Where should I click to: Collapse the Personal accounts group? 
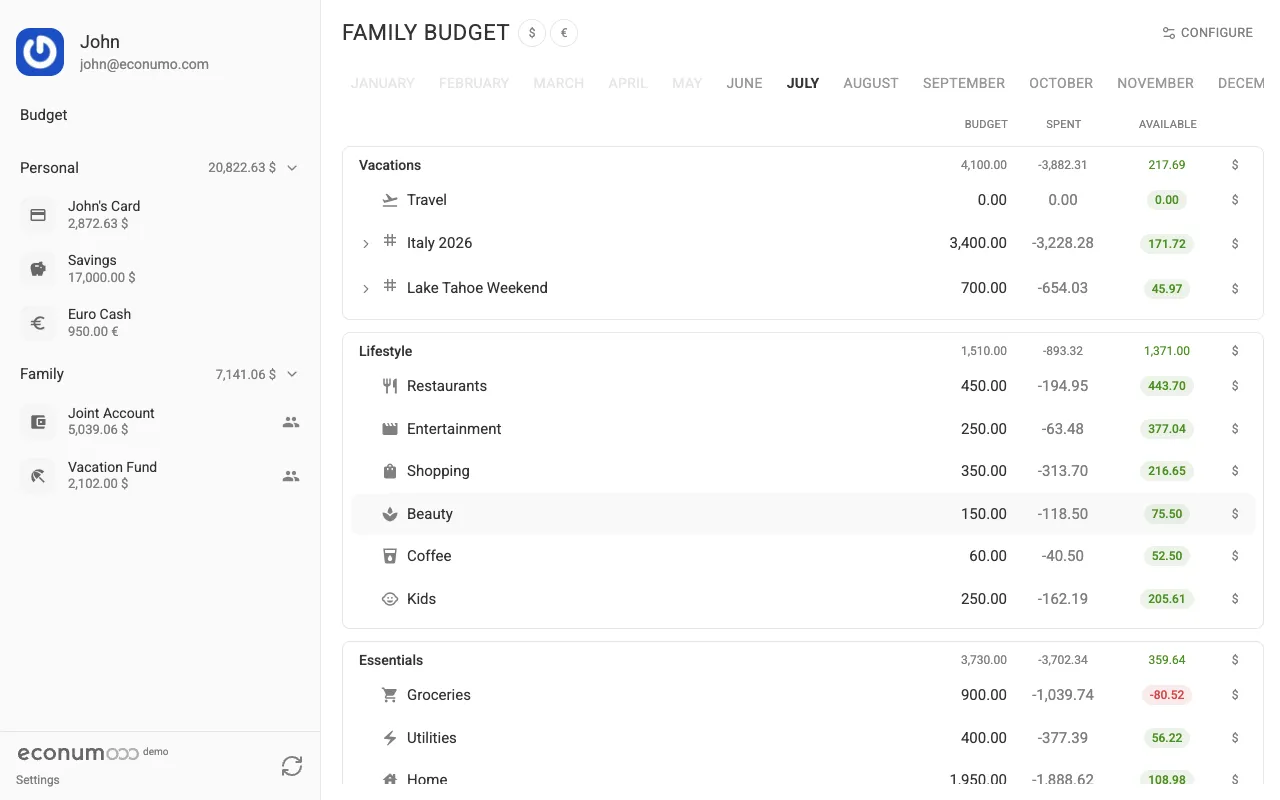pyautogui.click(x=292, y=168)
